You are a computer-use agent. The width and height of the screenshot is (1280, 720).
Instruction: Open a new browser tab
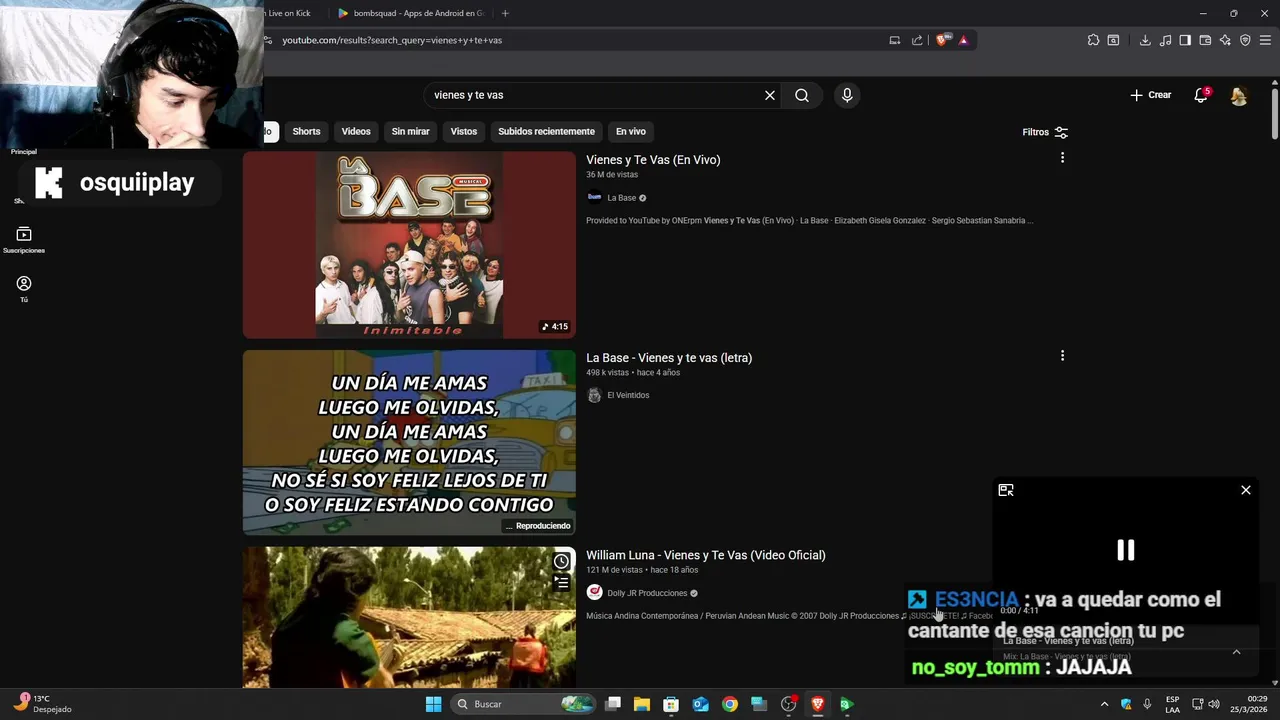505,13
